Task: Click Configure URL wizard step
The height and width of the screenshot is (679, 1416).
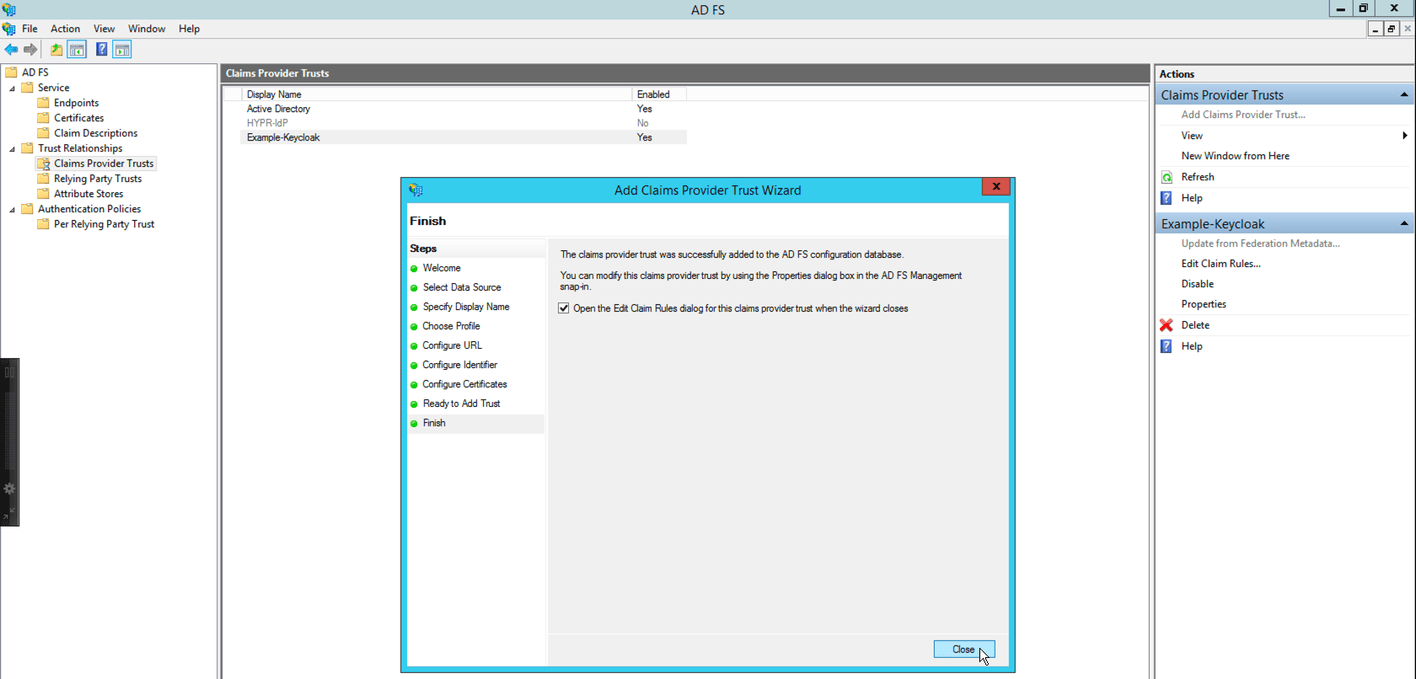Action: point(452,346)
